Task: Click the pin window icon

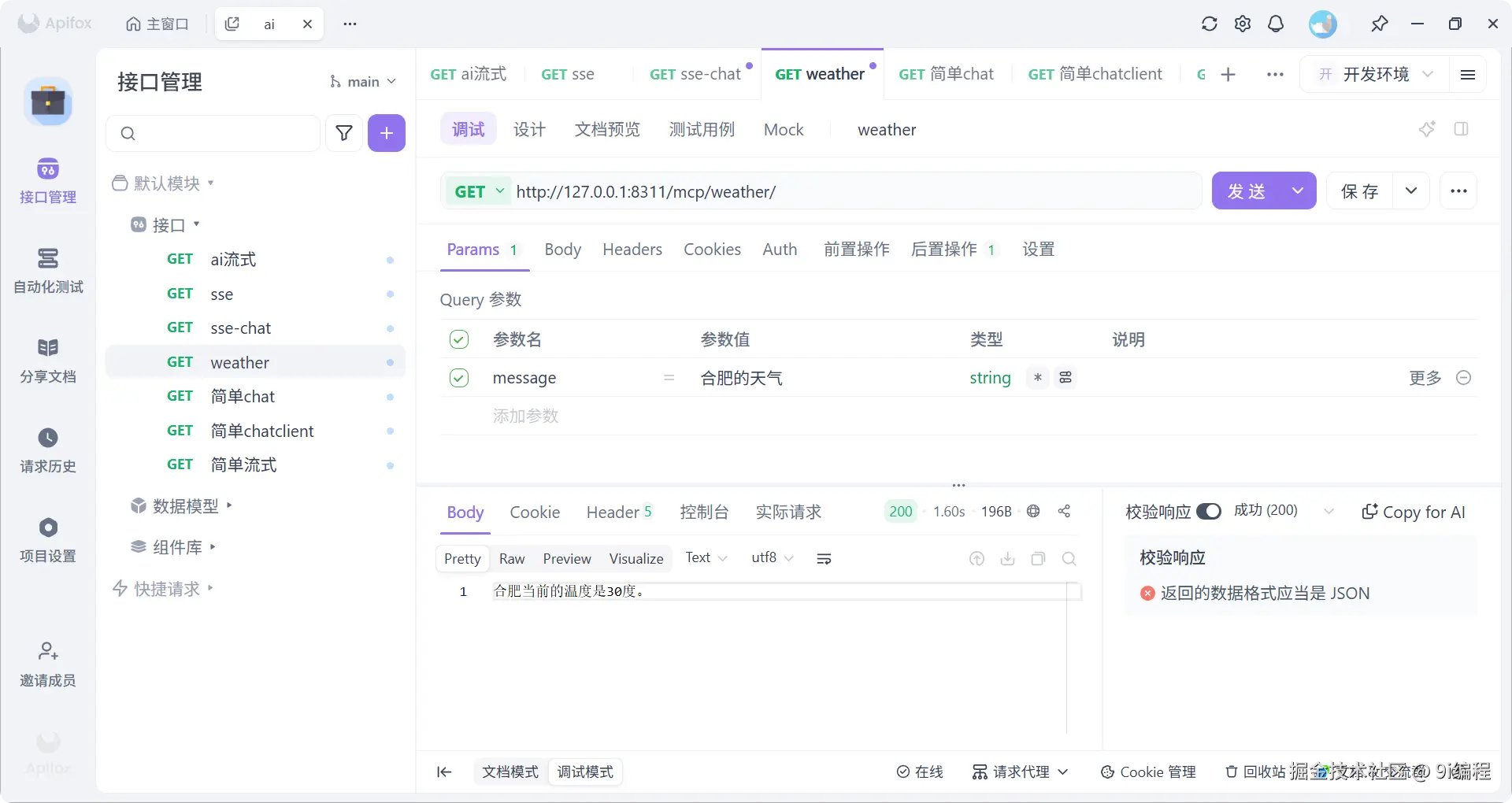Action: tap(1379, 24)
